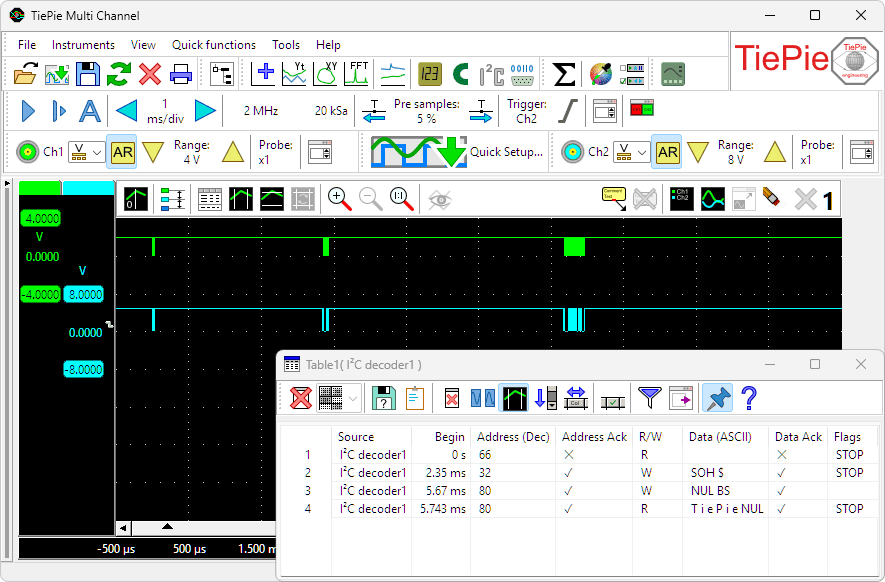The width and height of the screenshot is (885, 582).
Task: Click the blue question mark help icon
Action: point(749,398)
